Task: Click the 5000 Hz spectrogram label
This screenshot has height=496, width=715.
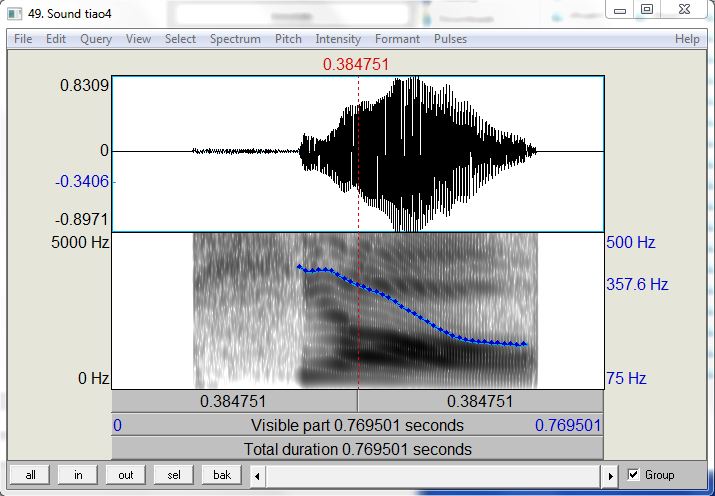Action: 80,242
